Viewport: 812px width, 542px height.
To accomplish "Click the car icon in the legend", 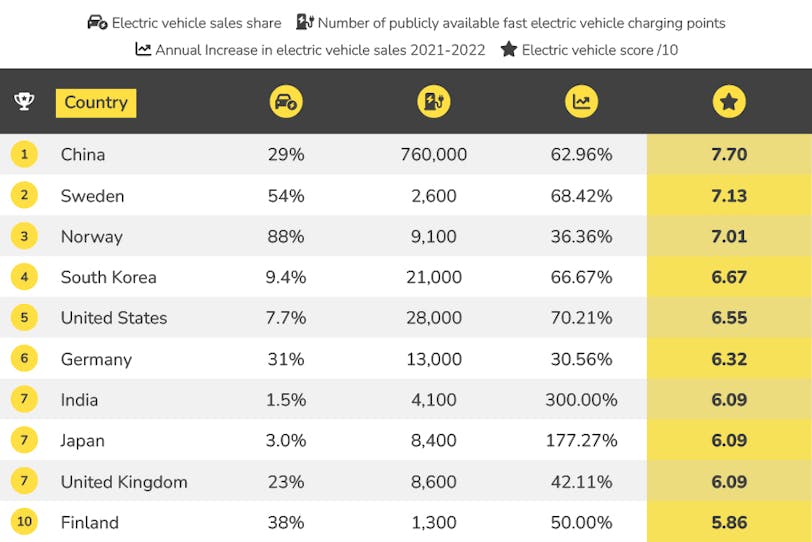I will (97, 22).
